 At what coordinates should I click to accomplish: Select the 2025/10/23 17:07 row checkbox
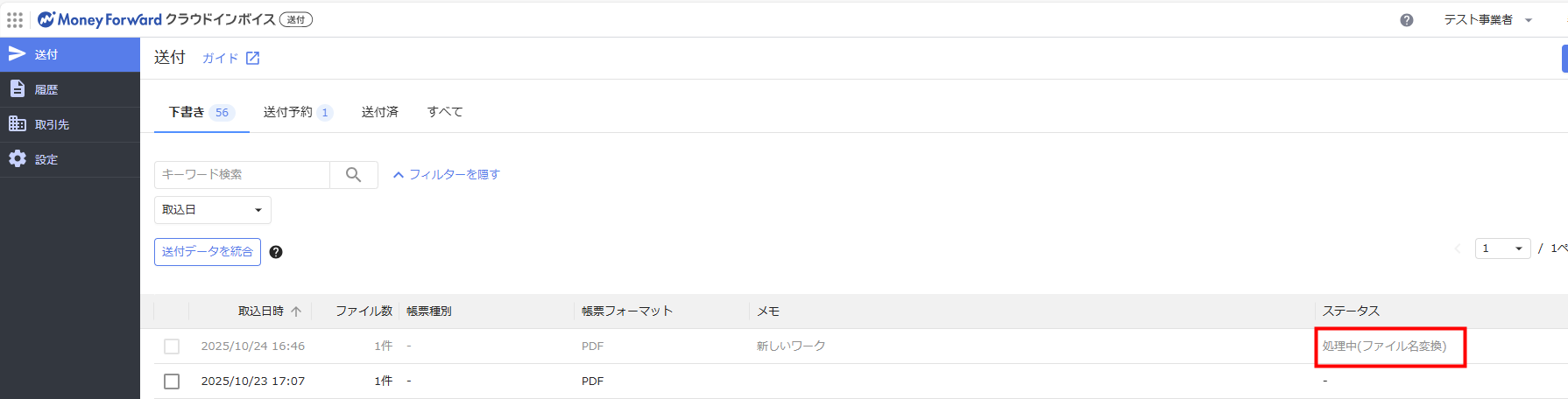point(172,381)
